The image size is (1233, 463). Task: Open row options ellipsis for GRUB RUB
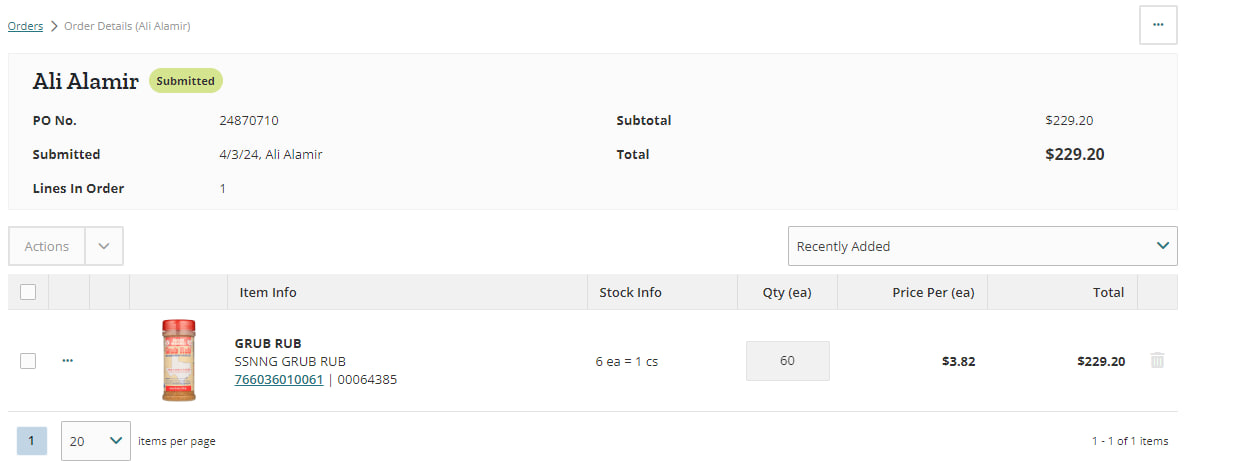[68, 360]
